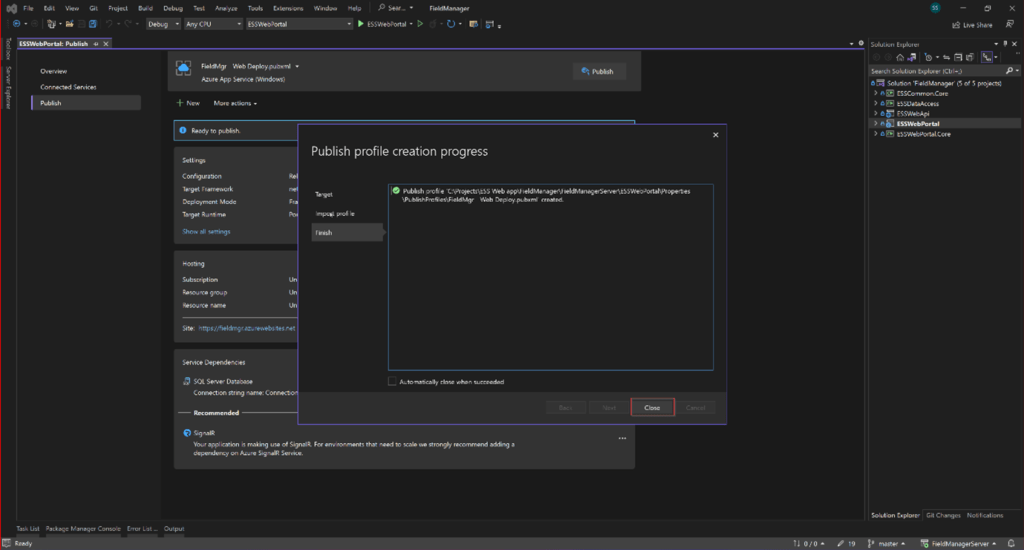Select the Finish step in dialog
Image resolution: width=1024 pixels, height=550 pixels.
click(x=347, y=233)
